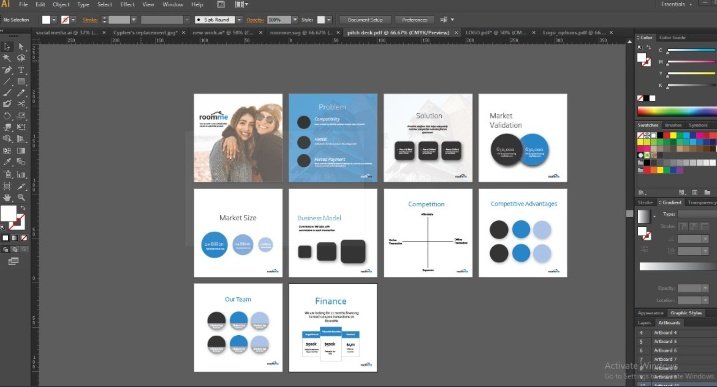The height and width of the screenshot is (387, 717).
Task: Click the Preferences button
Action: point(414,20)
